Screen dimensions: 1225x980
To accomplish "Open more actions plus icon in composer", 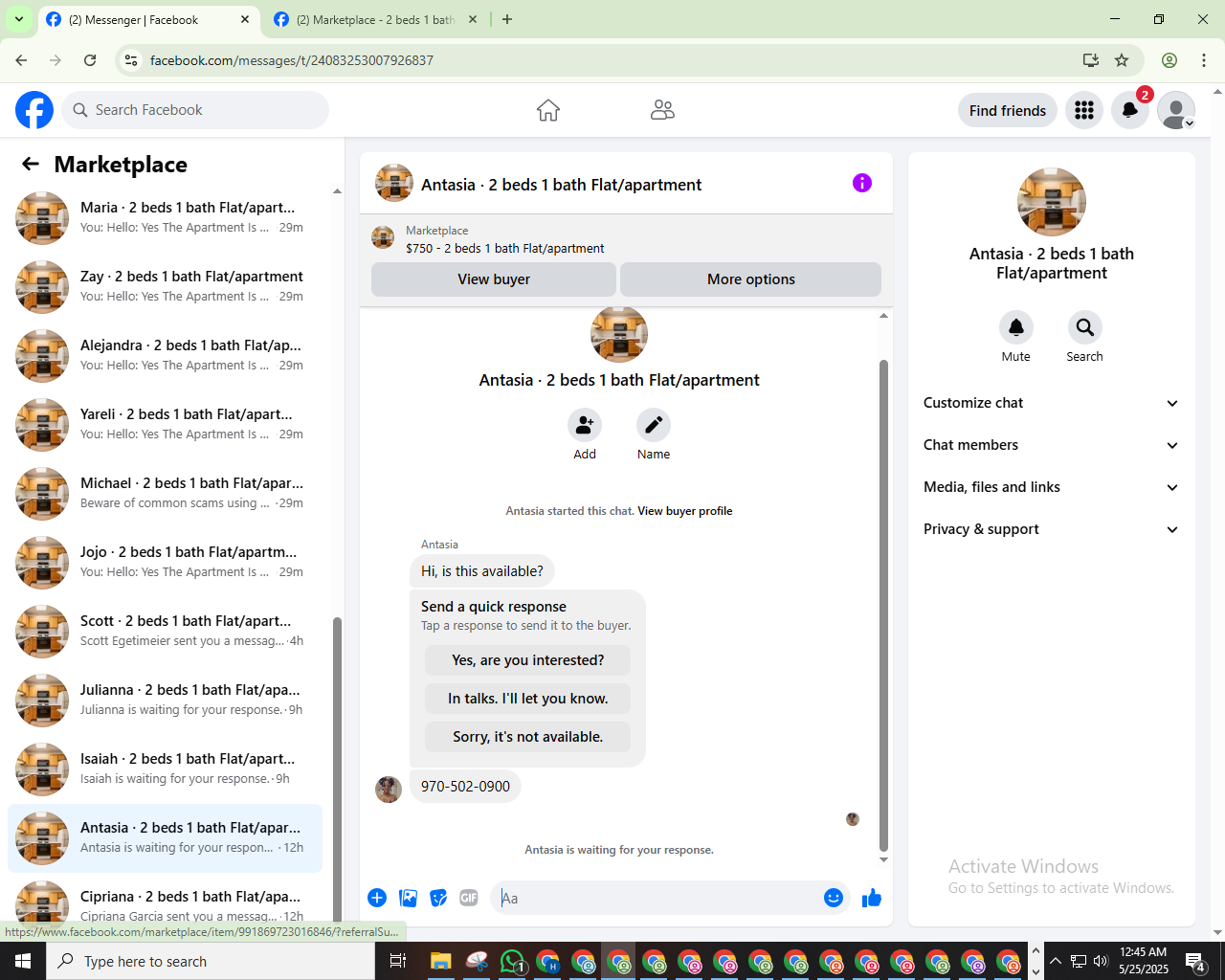I will pos(377,898).
